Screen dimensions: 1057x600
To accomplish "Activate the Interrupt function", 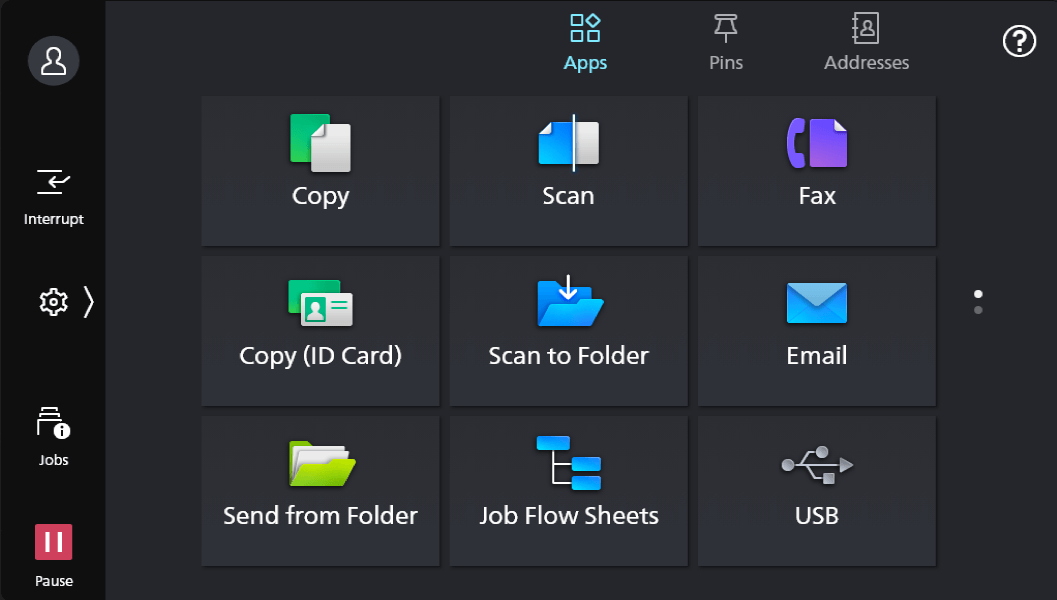I will coord(53,195).
